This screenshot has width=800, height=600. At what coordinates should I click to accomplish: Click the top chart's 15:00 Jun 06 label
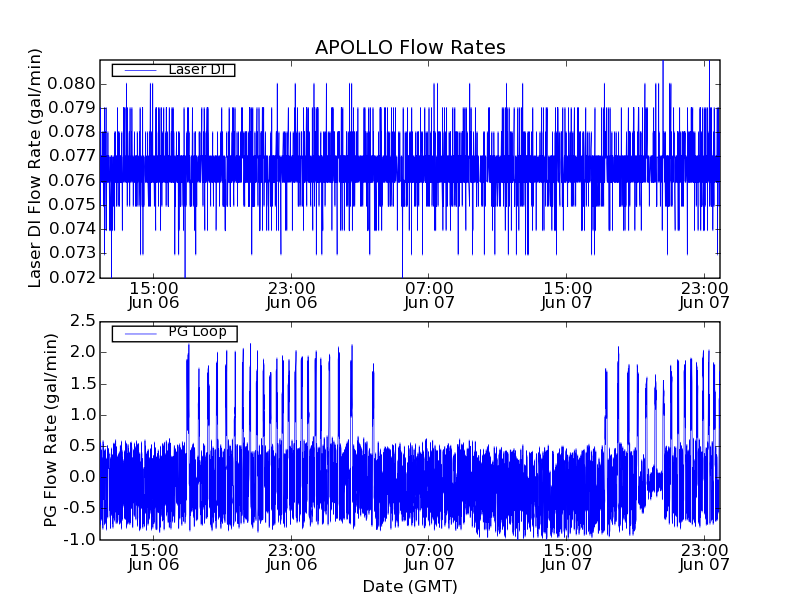pyautogui.click(x=154, y=296)
